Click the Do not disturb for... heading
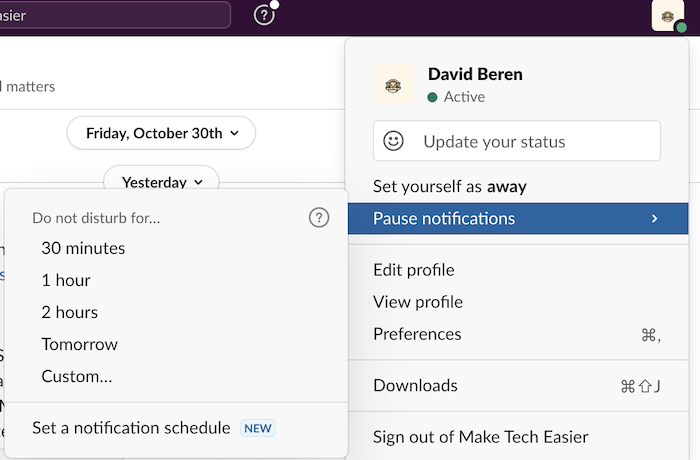Screen dimensions: 700x460 coord(96,218)
